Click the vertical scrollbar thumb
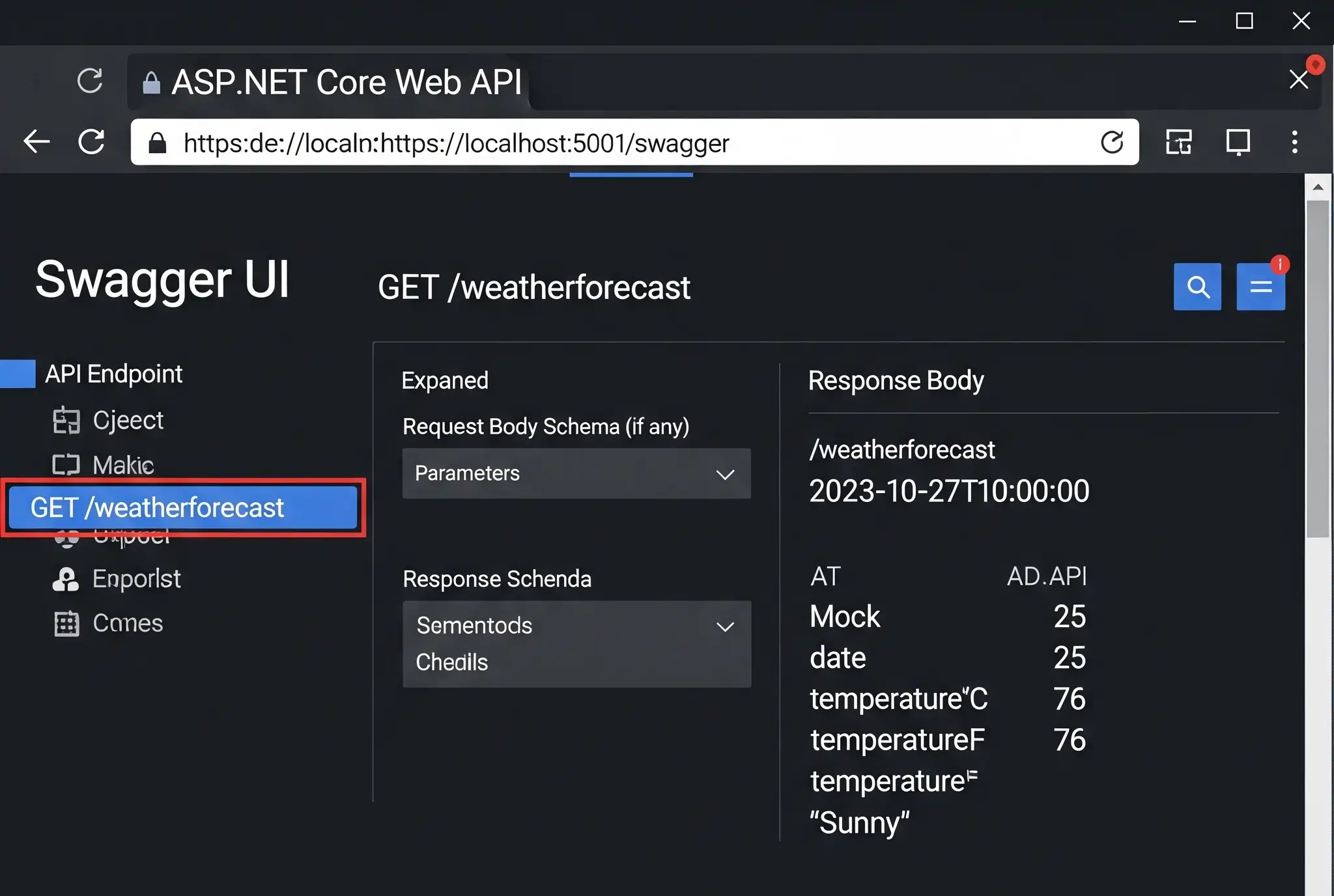1334x896 pixels. [1318, 369]
